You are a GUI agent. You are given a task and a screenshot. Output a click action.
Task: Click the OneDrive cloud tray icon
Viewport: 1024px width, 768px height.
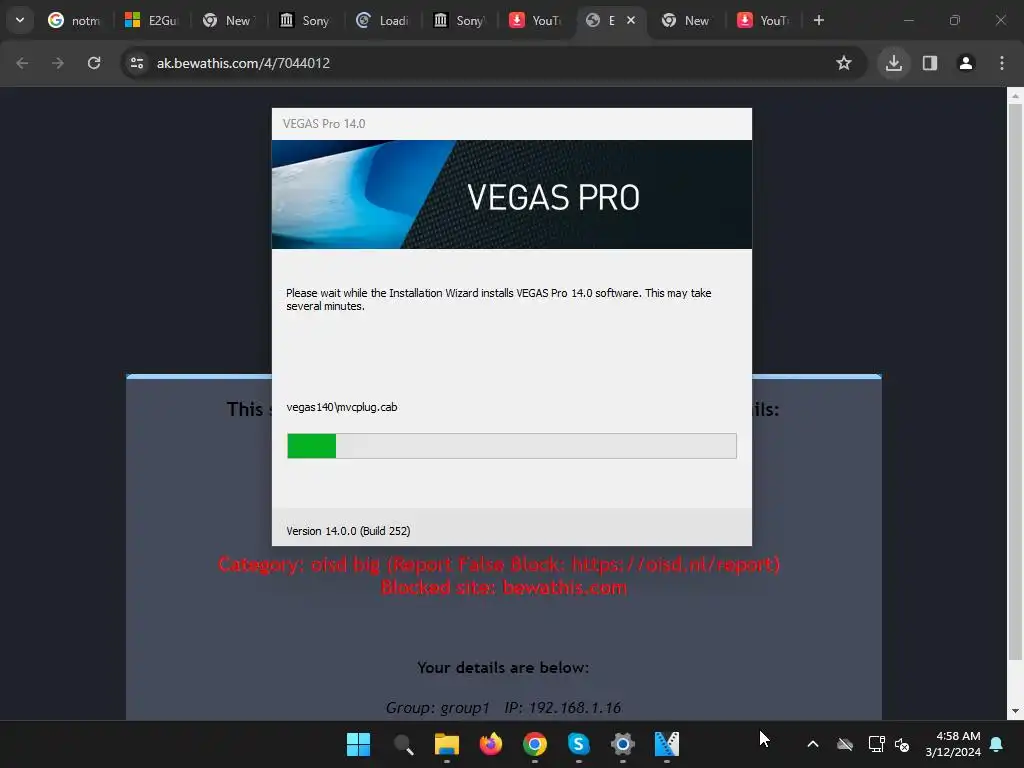click(x=845, y=744)
